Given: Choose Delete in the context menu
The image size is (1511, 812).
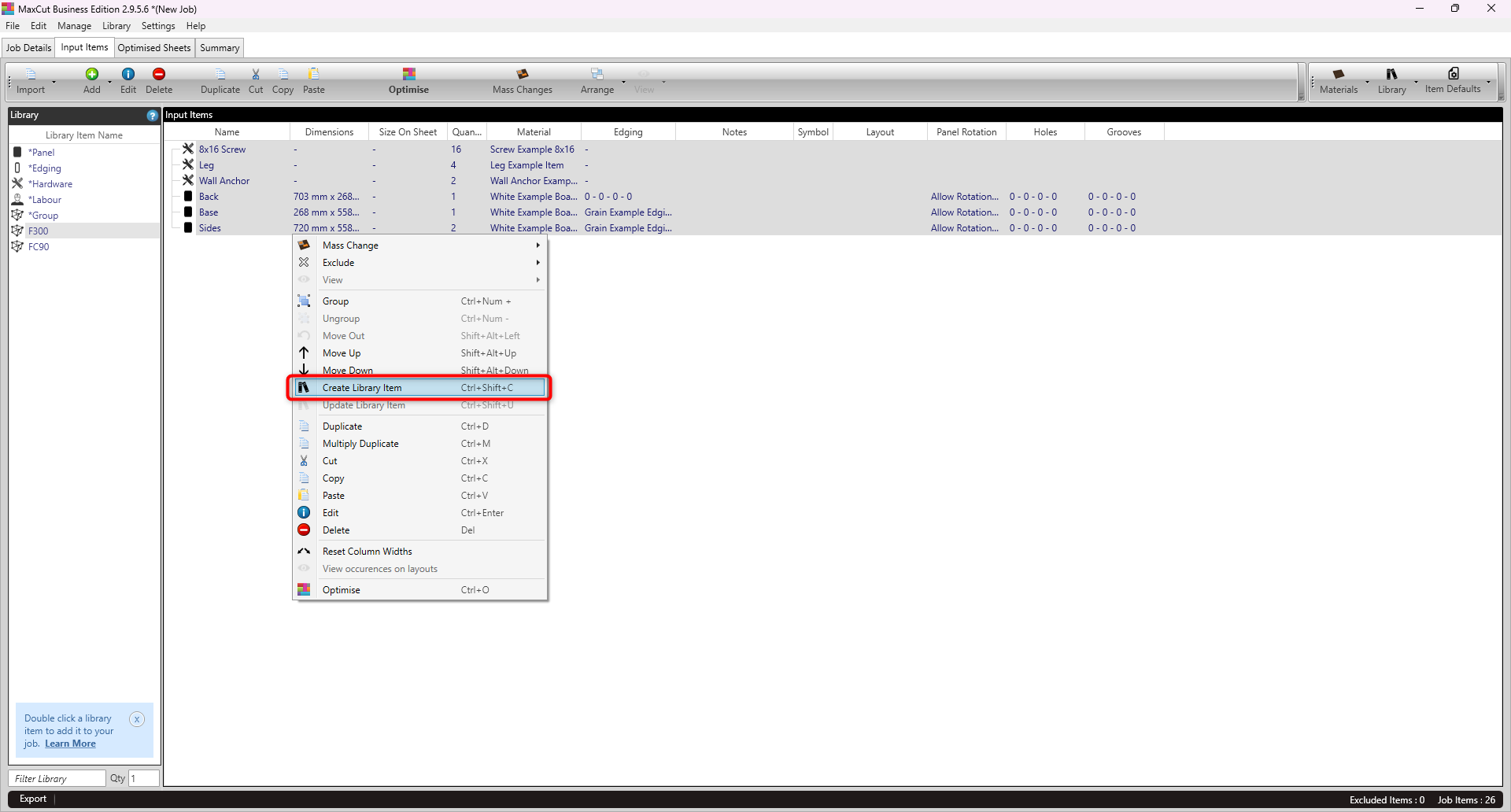Looking at the screenshot, I should click(x=420, y=530).
